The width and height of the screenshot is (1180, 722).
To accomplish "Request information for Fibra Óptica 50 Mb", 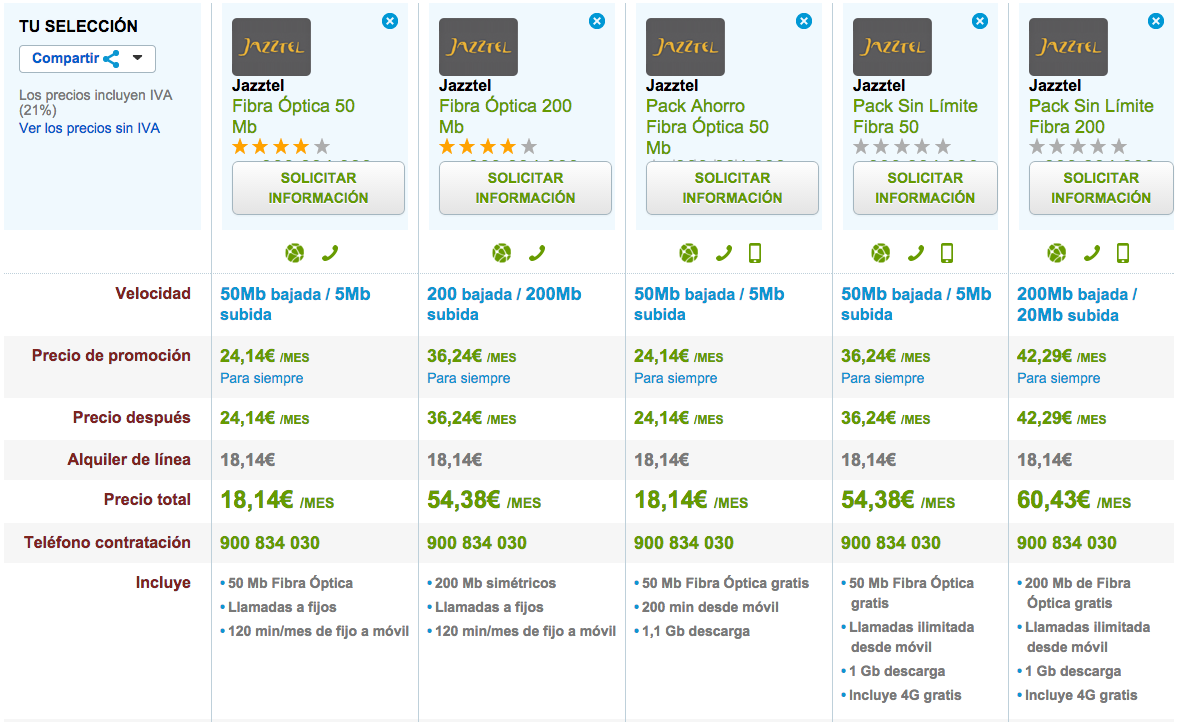I will click(x=318, y=187).
